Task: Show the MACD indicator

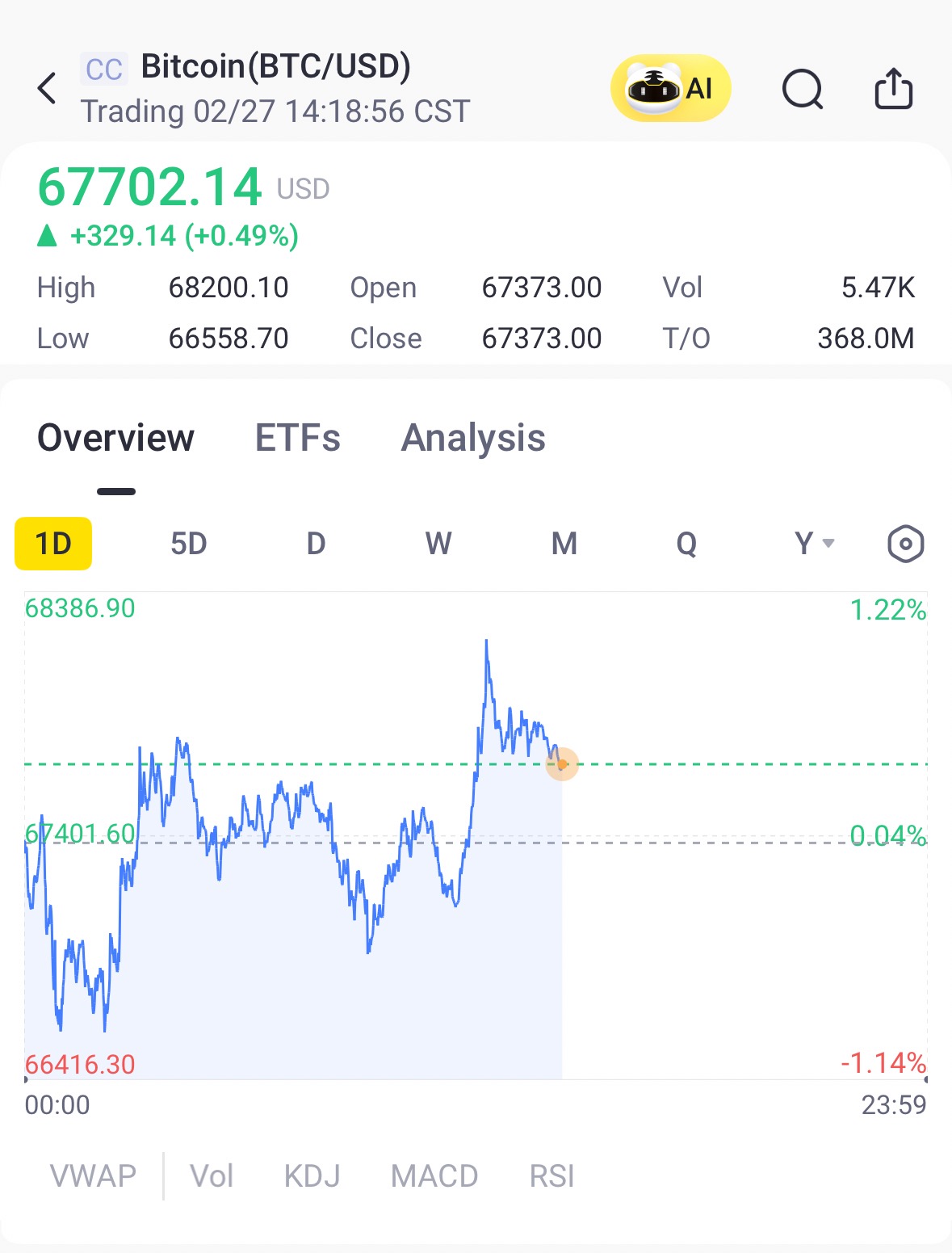Action: click(434, 1176)
